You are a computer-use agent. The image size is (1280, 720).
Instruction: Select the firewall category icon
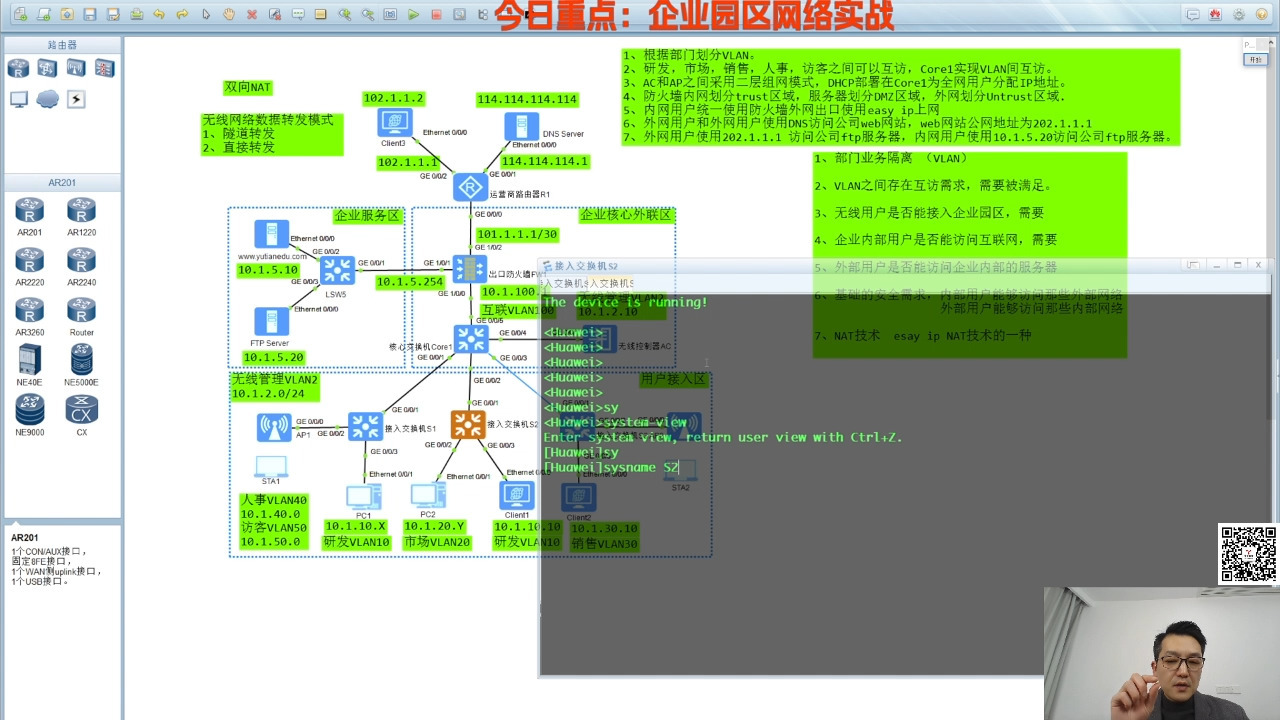104,68
